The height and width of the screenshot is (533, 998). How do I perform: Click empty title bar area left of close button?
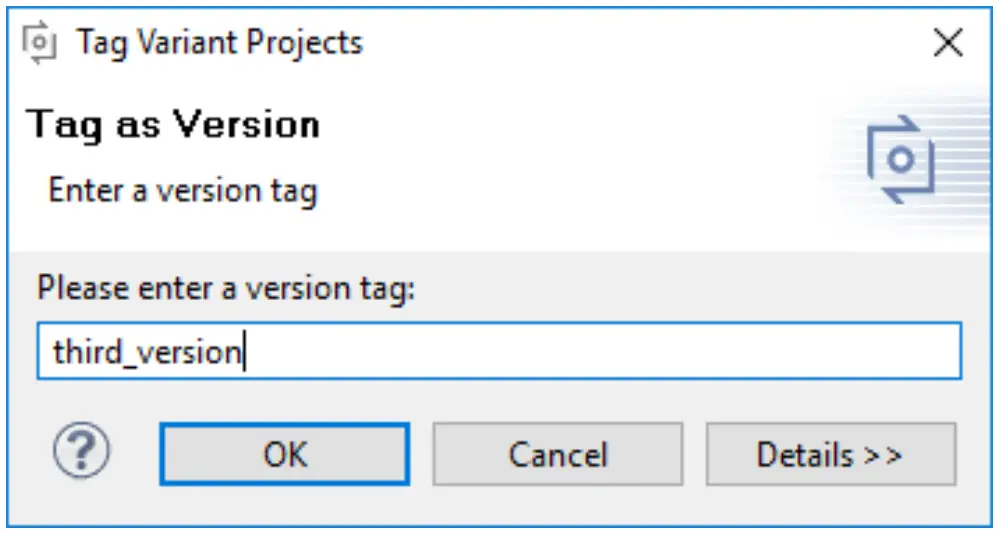(x=650, y=43)
